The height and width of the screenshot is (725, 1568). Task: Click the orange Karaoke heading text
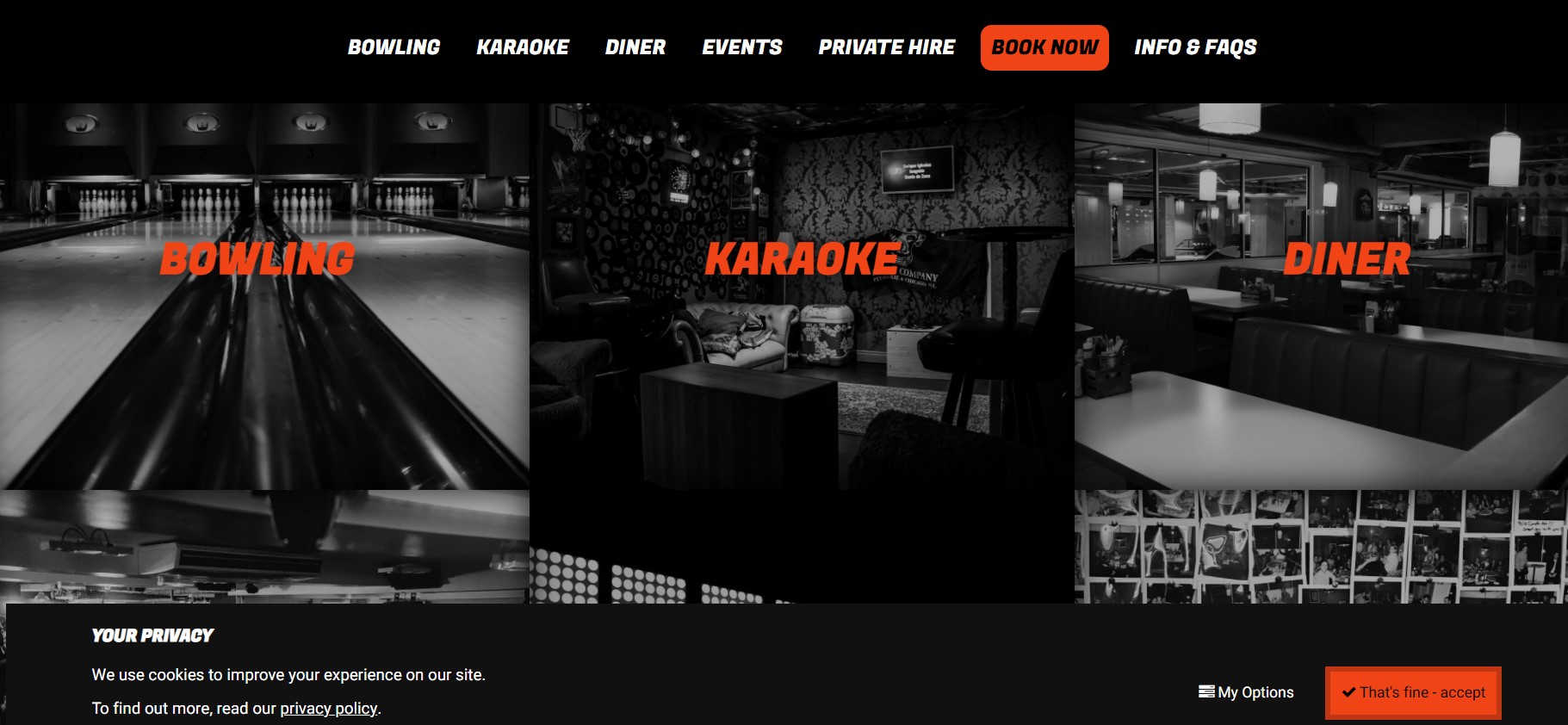pyautogui.click(x=802, y=259)
